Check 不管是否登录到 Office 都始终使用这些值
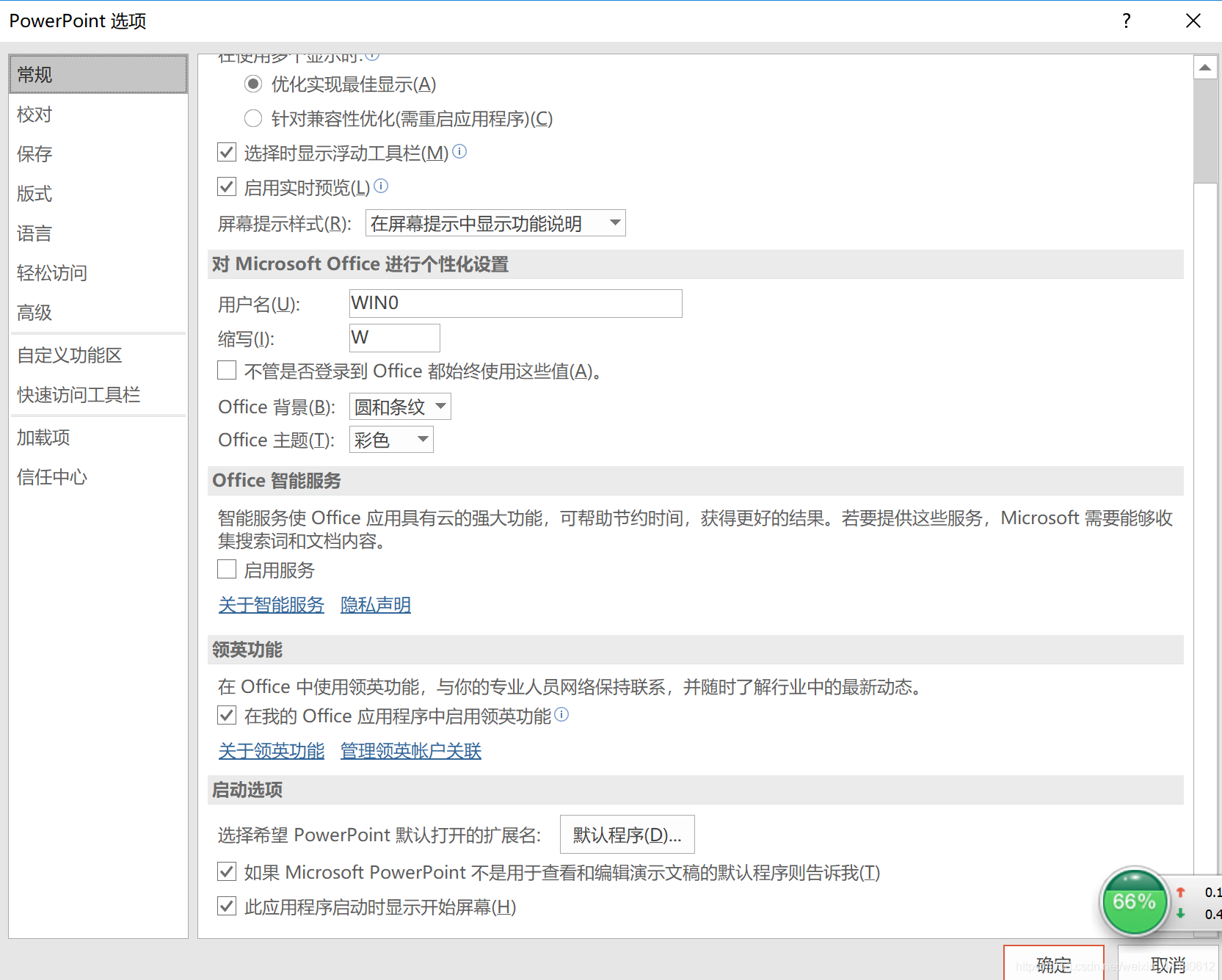1222x980 pixels. (227, 370)
